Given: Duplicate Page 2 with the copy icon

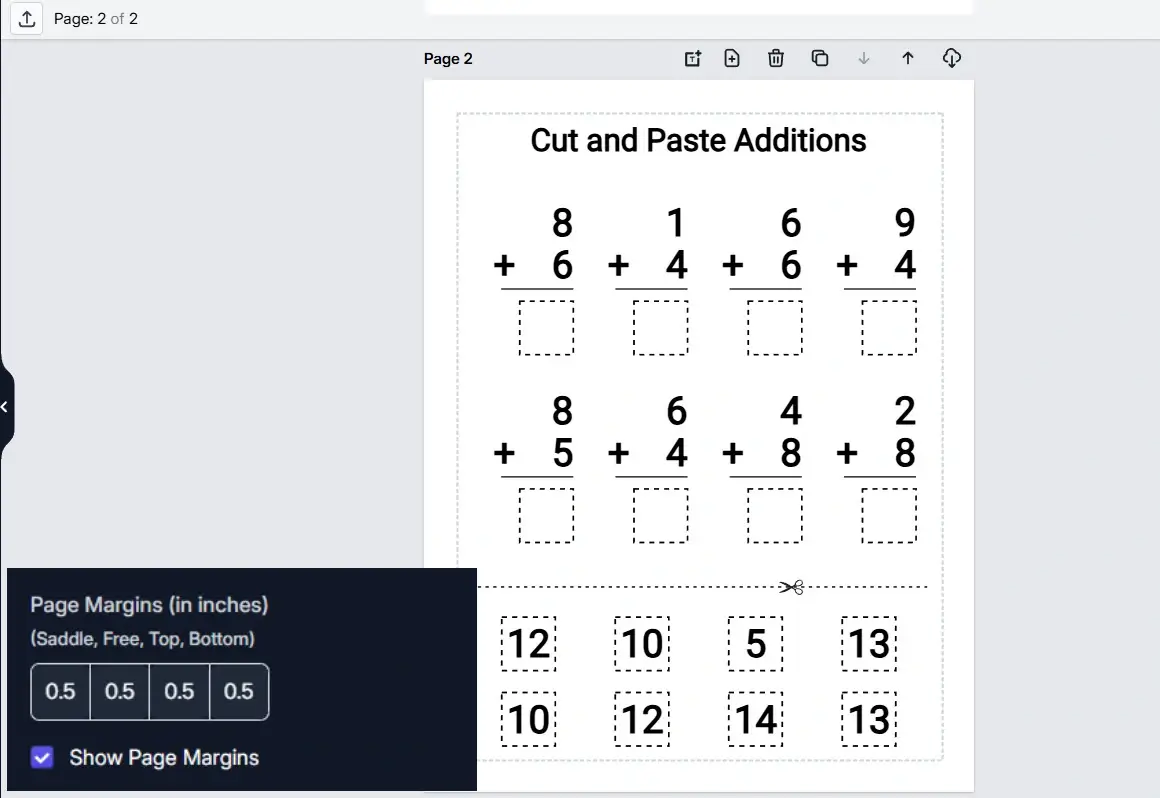Looking at the screenshot, I should [x=820, y=58].
